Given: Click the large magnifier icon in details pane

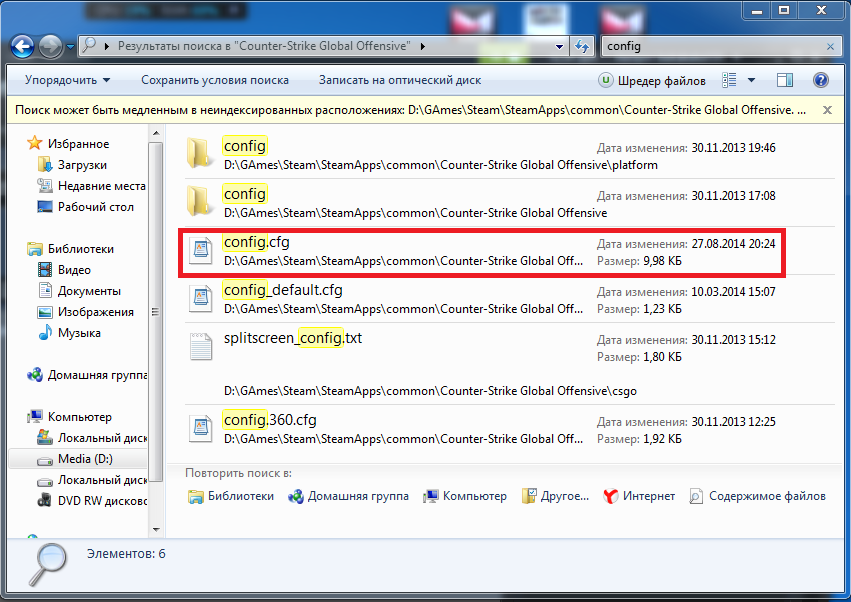Looking at the screenshot, I should pyautogui.click(x=48, y=564).
